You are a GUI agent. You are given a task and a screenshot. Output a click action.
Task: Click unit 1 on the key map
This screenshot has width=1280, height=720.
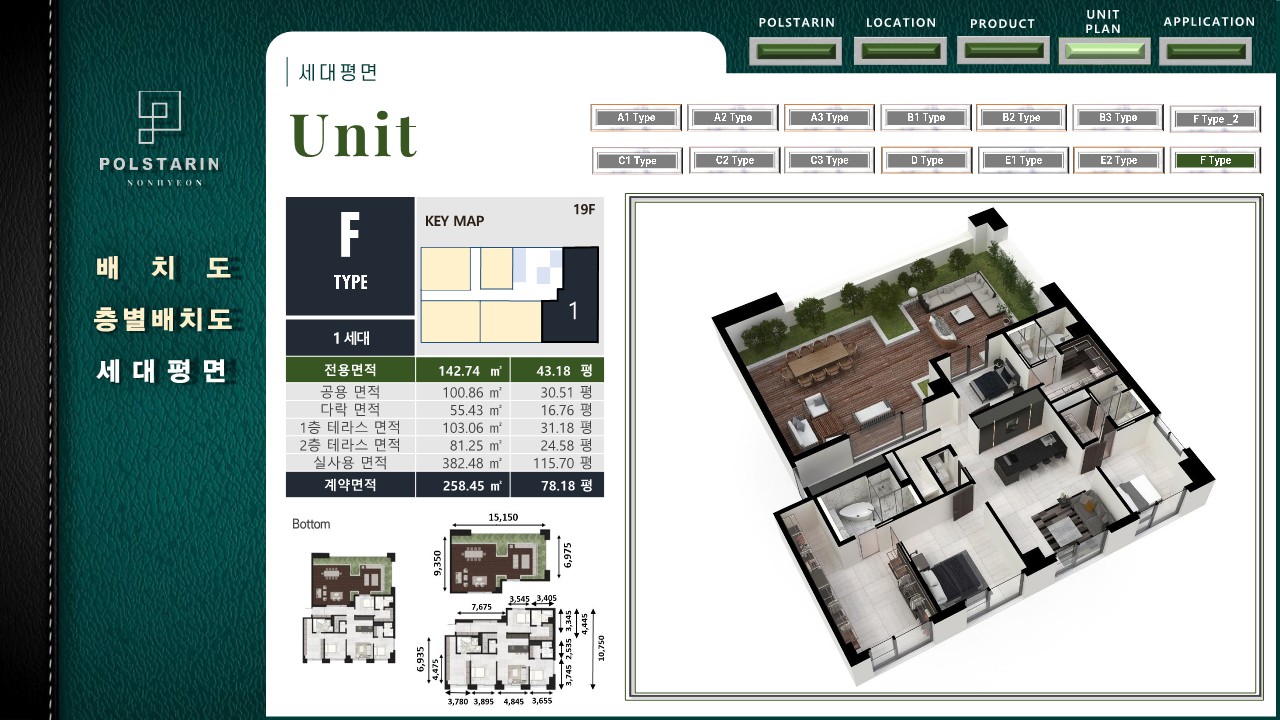point(572,310)
